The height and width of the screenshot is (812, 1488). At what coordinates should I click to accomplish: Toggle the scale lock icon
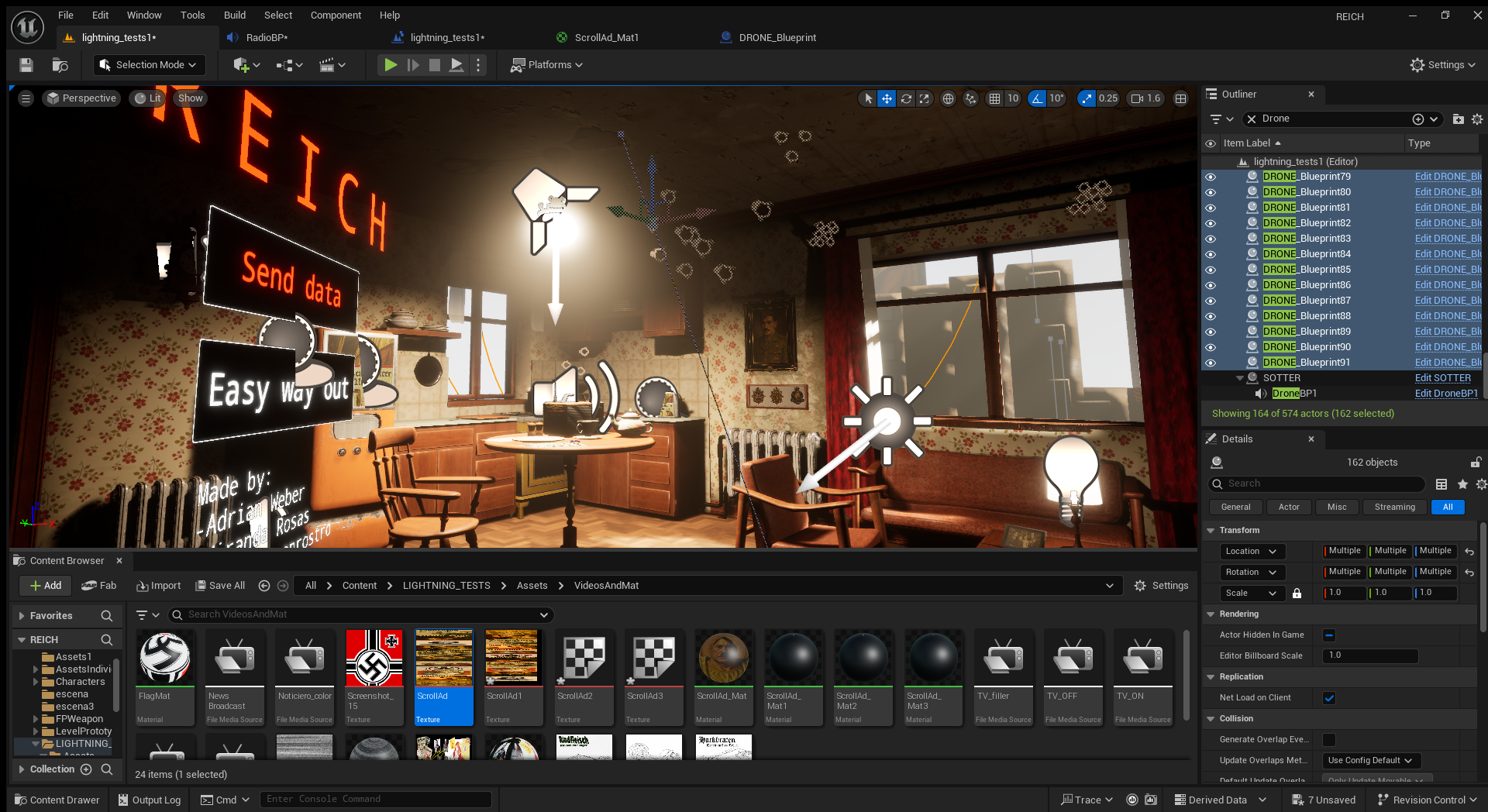(x=1297, y=594)
